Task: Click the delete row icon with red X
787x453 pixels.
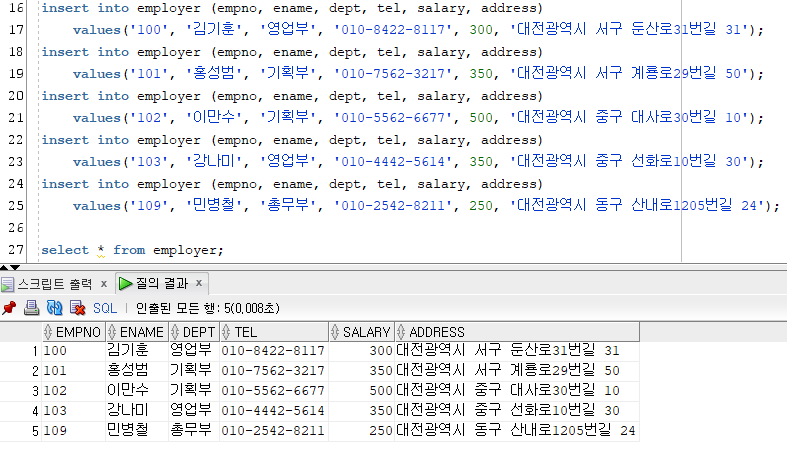Action: tap(77, 308)
